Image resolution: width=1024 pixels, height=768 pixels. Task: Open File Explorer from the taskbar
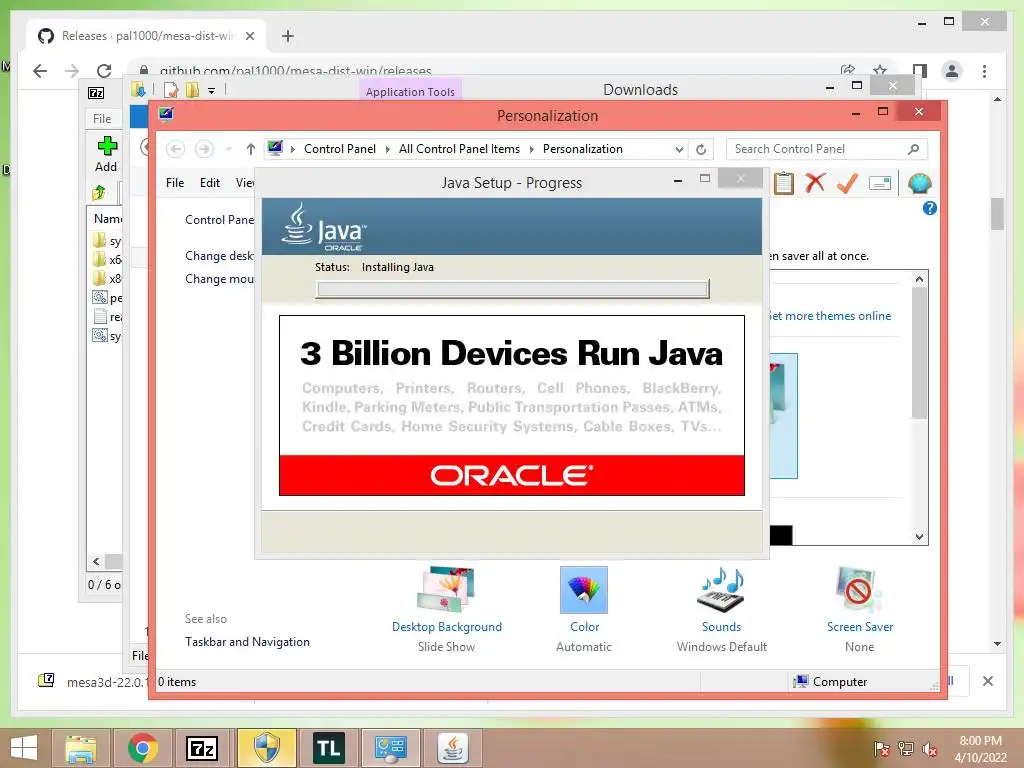[x=81, y=748]
